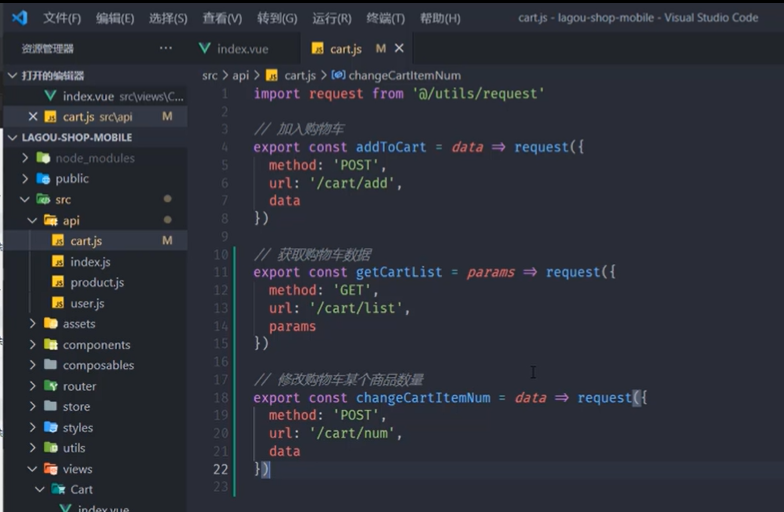Open the 转到(G) menu

pos(277,18)
